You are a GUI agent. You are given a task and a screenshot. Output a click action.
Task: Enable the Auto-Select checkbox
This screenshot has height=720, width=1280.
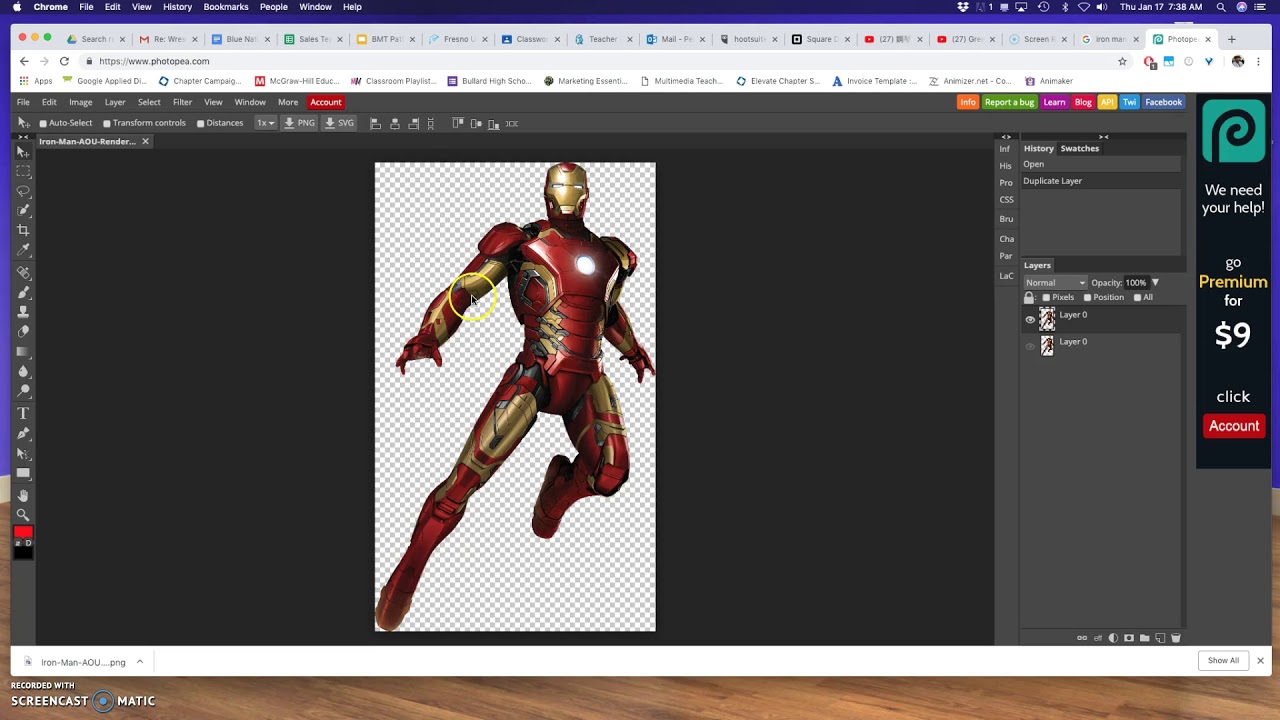pos(43,123)
